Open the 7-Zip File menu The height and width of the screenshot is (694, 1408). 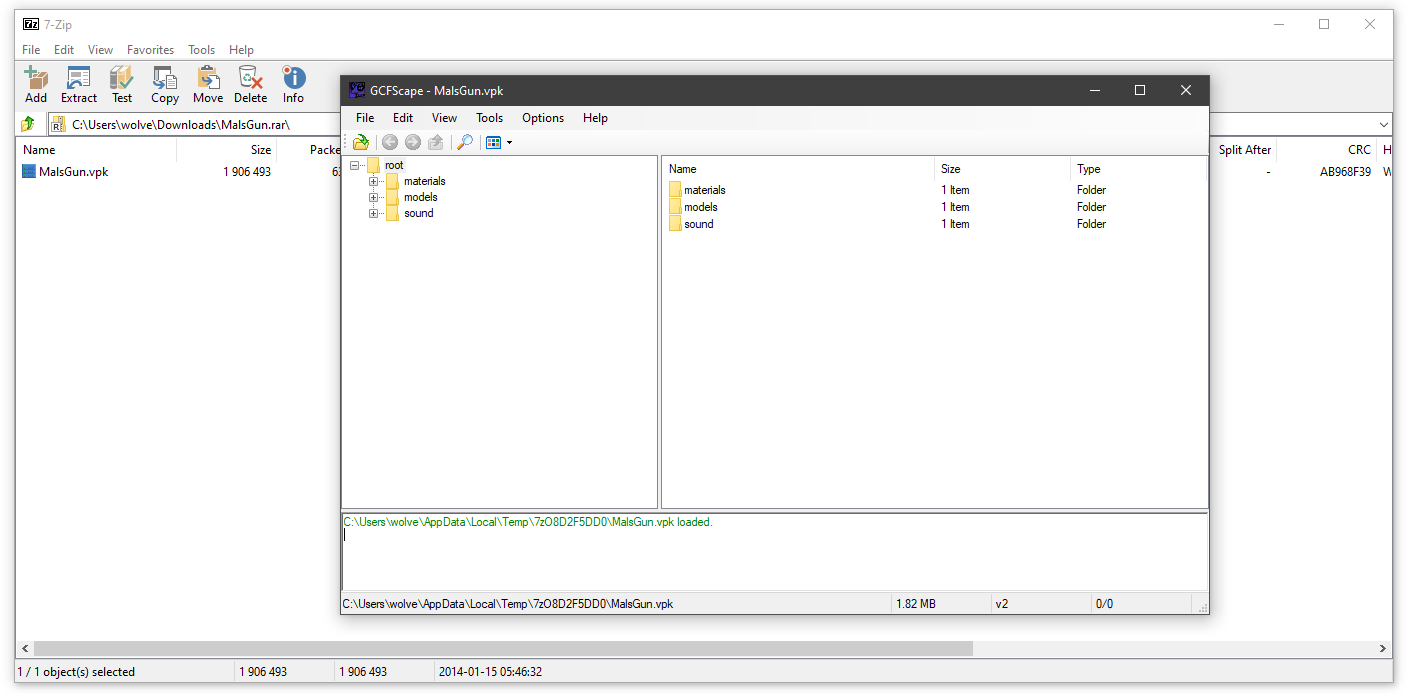31,49
